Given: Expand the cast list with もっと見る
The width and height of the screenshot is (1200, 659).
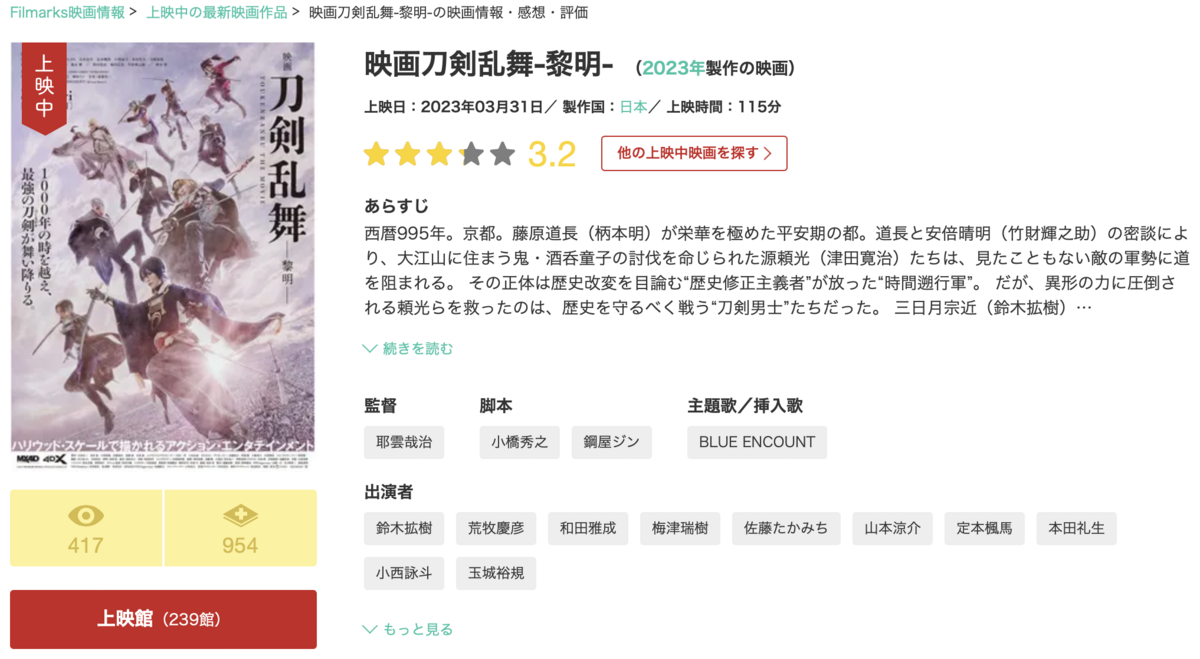Looking at the screenshot, I should 408,629.
